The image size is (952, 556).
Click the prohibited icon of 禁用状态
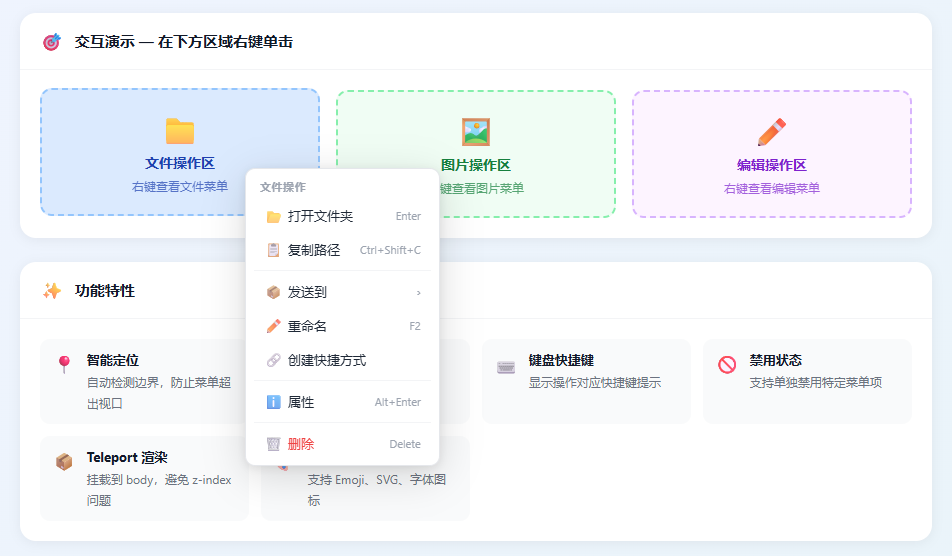click(x=727, y=364)
